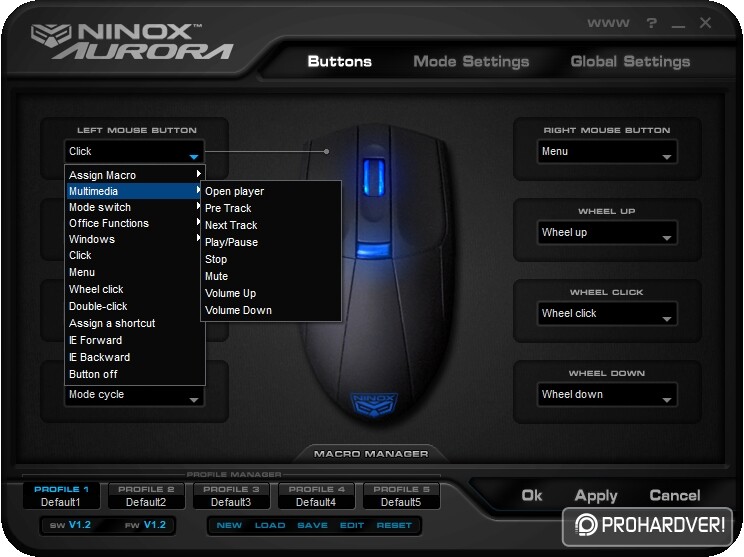
Task: Click NEW in profile manager
Action: (229, 526)
